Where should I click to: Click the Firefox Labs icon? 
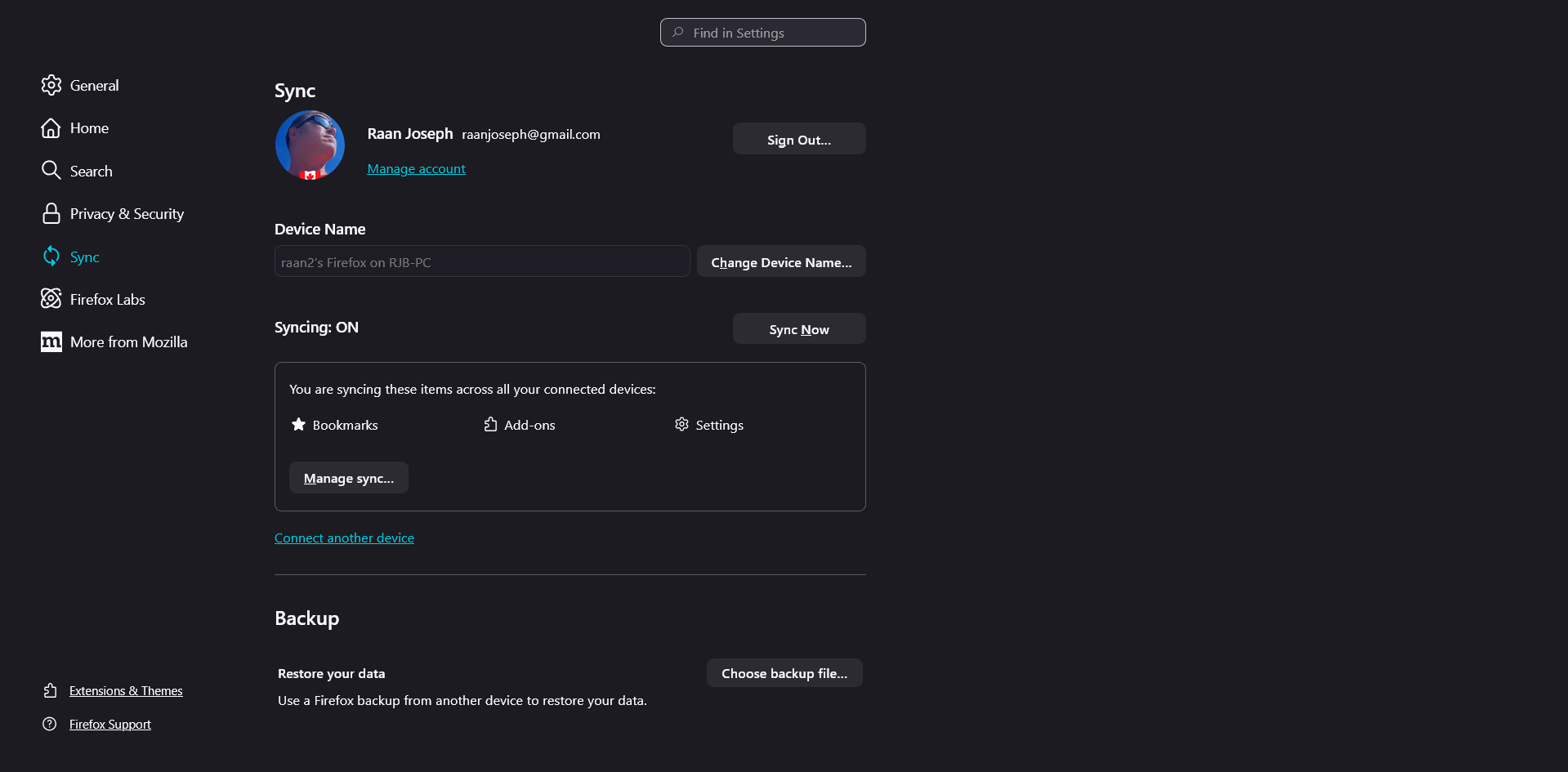(x=51, y=299)
